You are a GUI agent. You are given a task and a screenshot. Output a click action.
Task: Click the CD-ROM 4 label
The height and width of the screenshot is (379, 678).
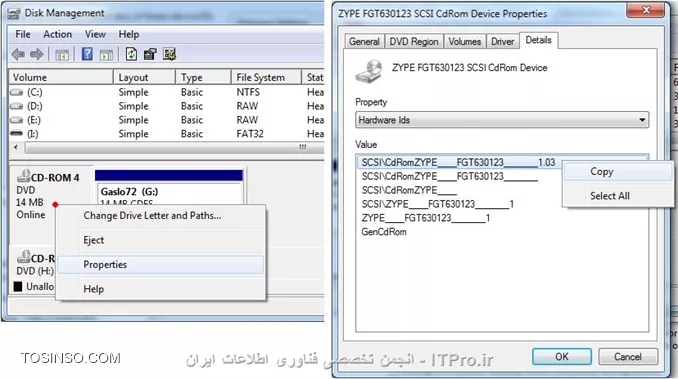pos(55,178)
